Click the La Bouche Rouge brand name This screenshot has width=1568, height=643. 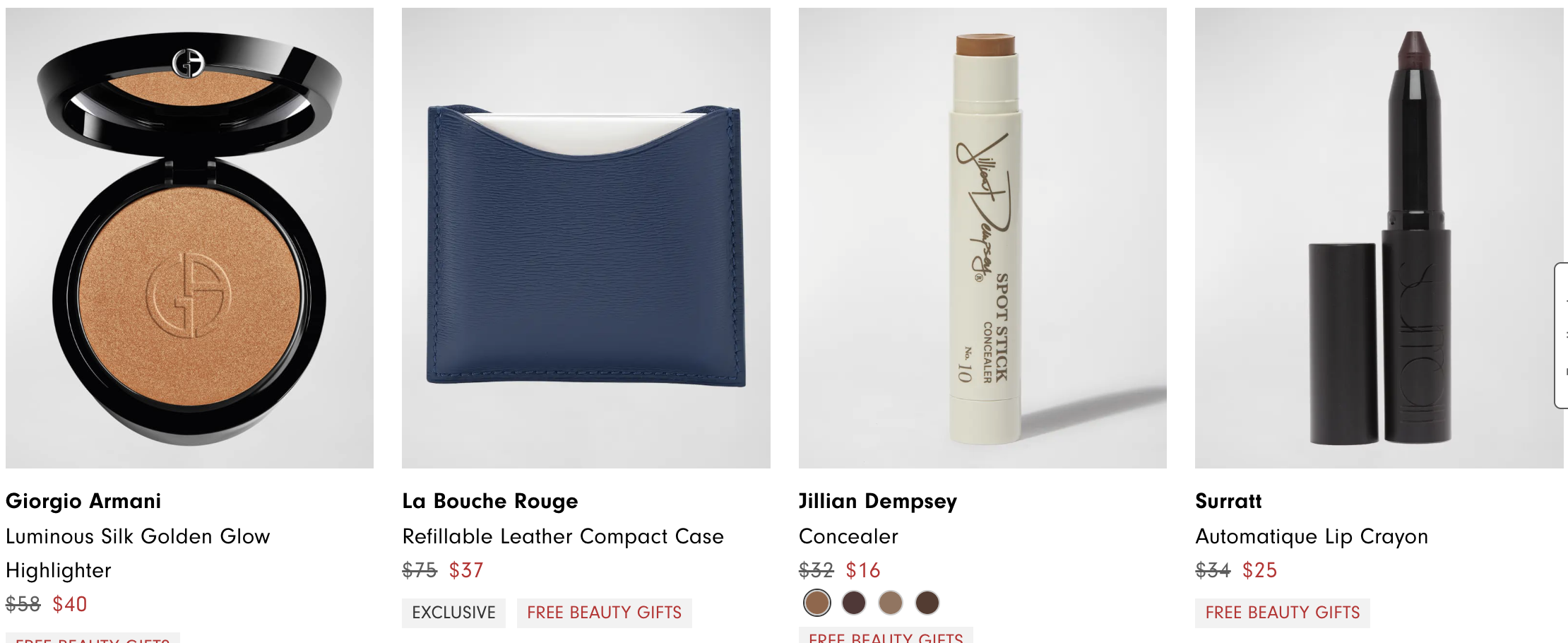click(x=490, y=501)
